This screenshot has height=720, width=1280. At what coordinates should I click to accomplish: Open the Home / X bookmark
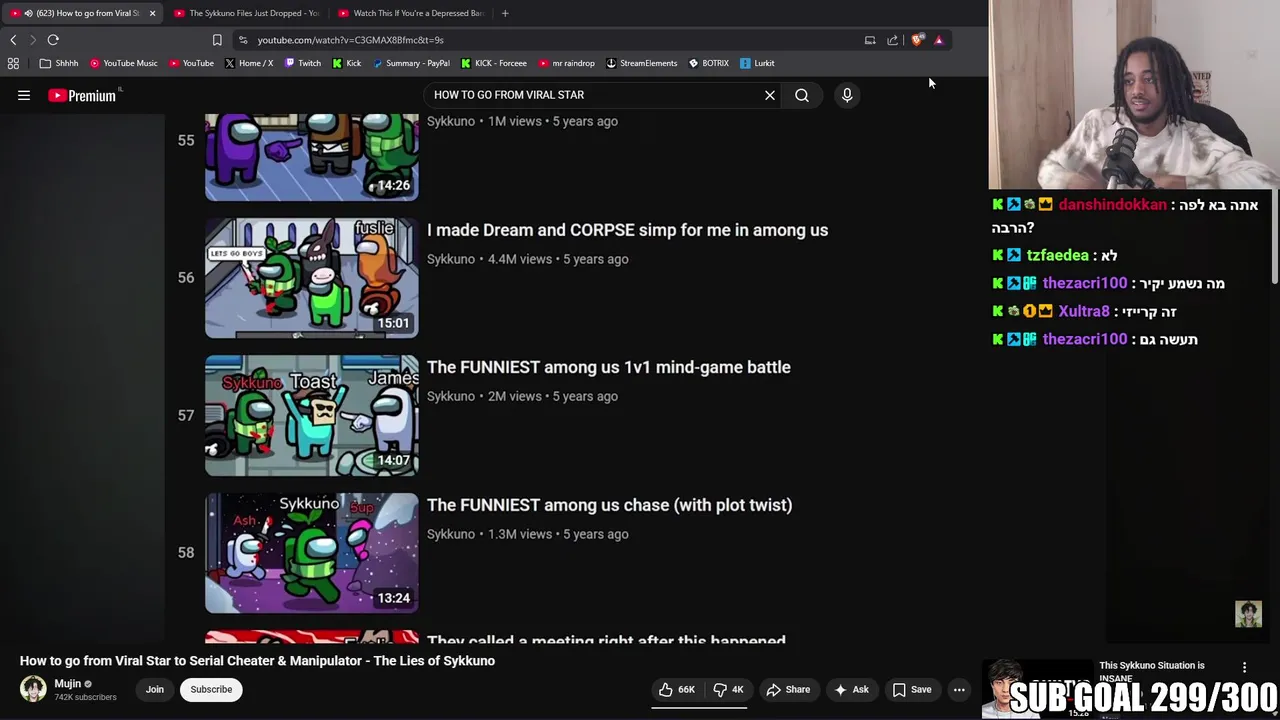(249, 63)
